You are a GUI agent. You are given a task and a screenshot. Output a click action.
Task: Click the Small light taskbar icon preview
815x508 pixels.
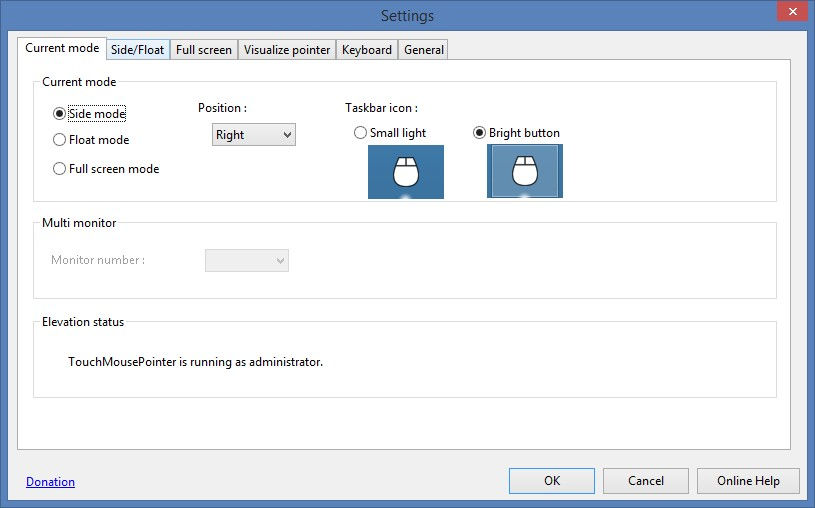(406, 172)
